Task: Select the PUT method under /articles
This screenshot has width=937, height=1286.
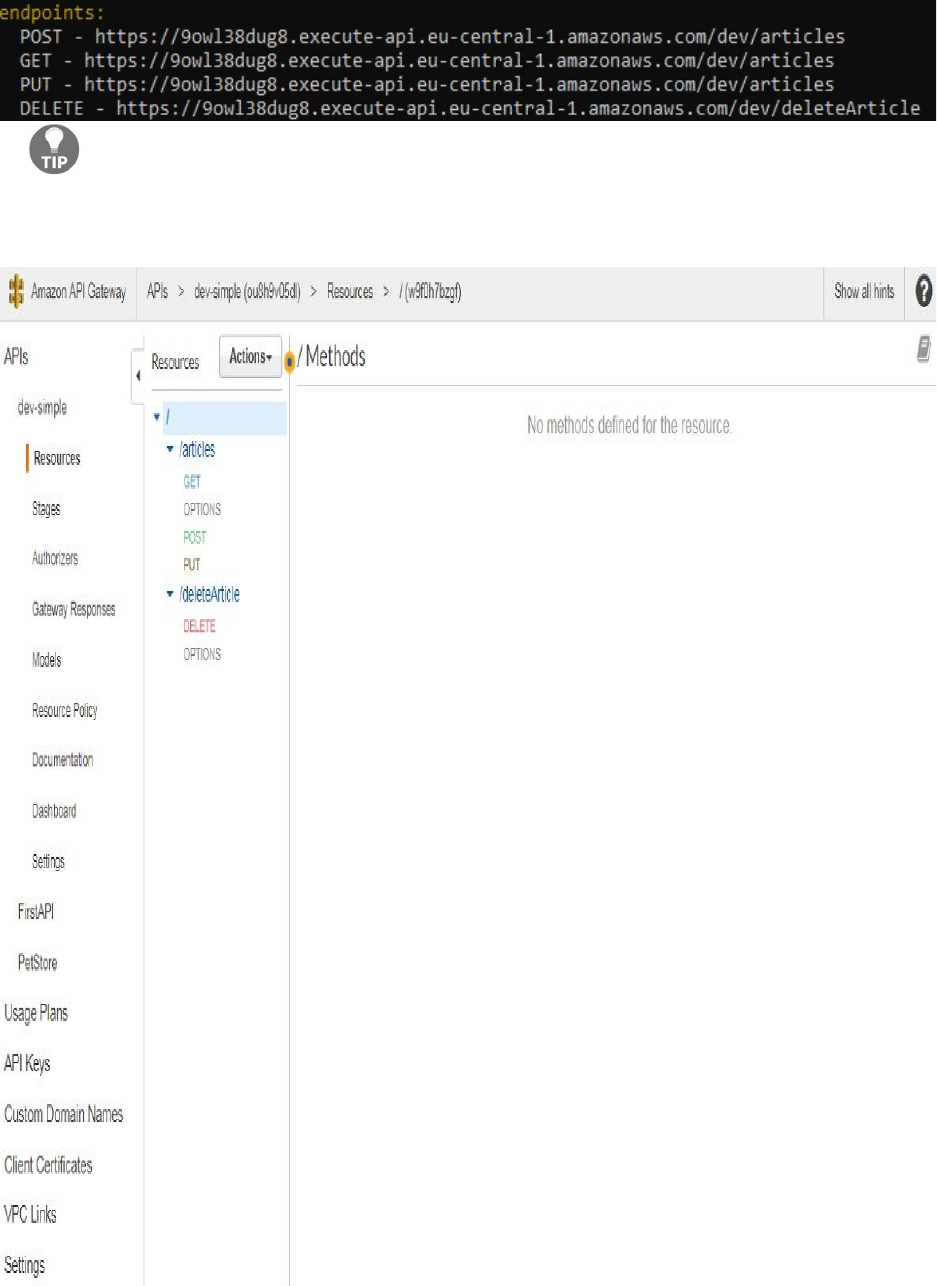Action: (192, 565)
